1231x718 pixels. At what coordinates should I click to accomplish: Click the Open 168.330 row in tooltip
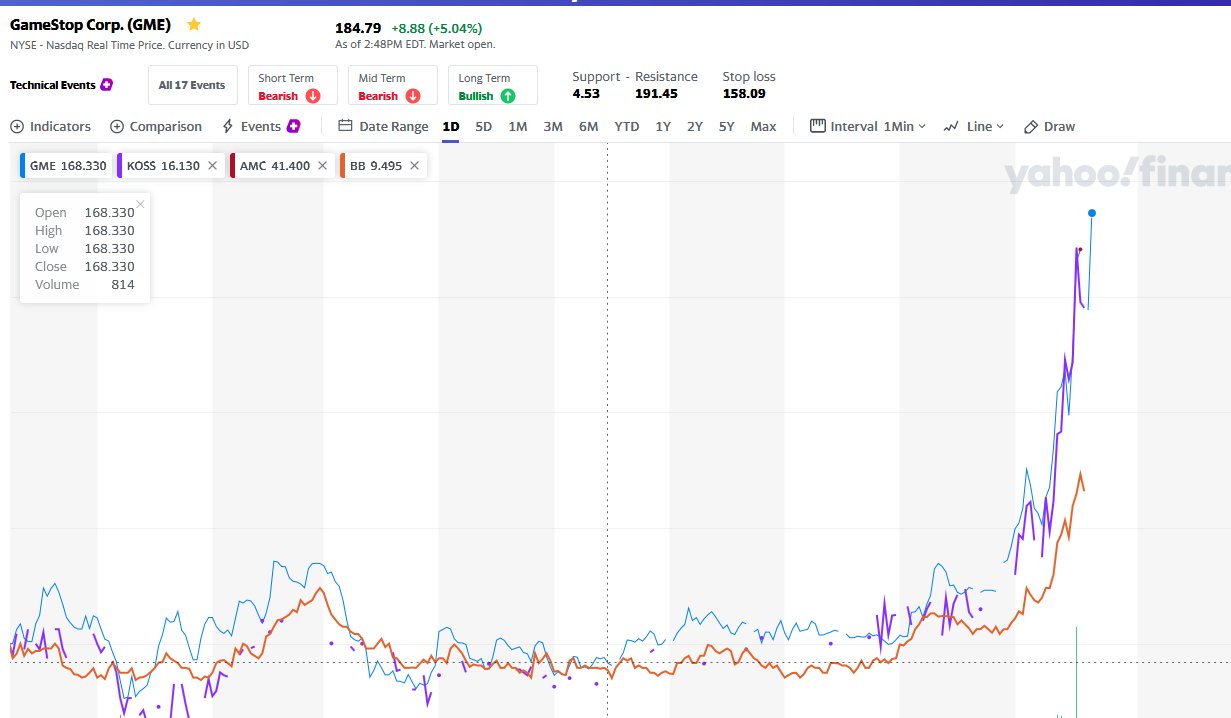[x=85, y=213]
